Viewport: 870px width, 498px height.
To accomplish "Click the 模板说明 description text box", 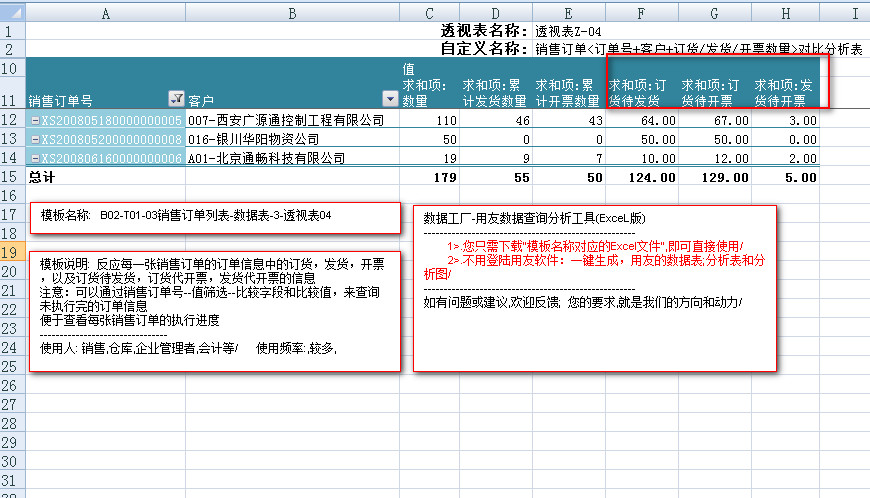I will click(215, 310).
